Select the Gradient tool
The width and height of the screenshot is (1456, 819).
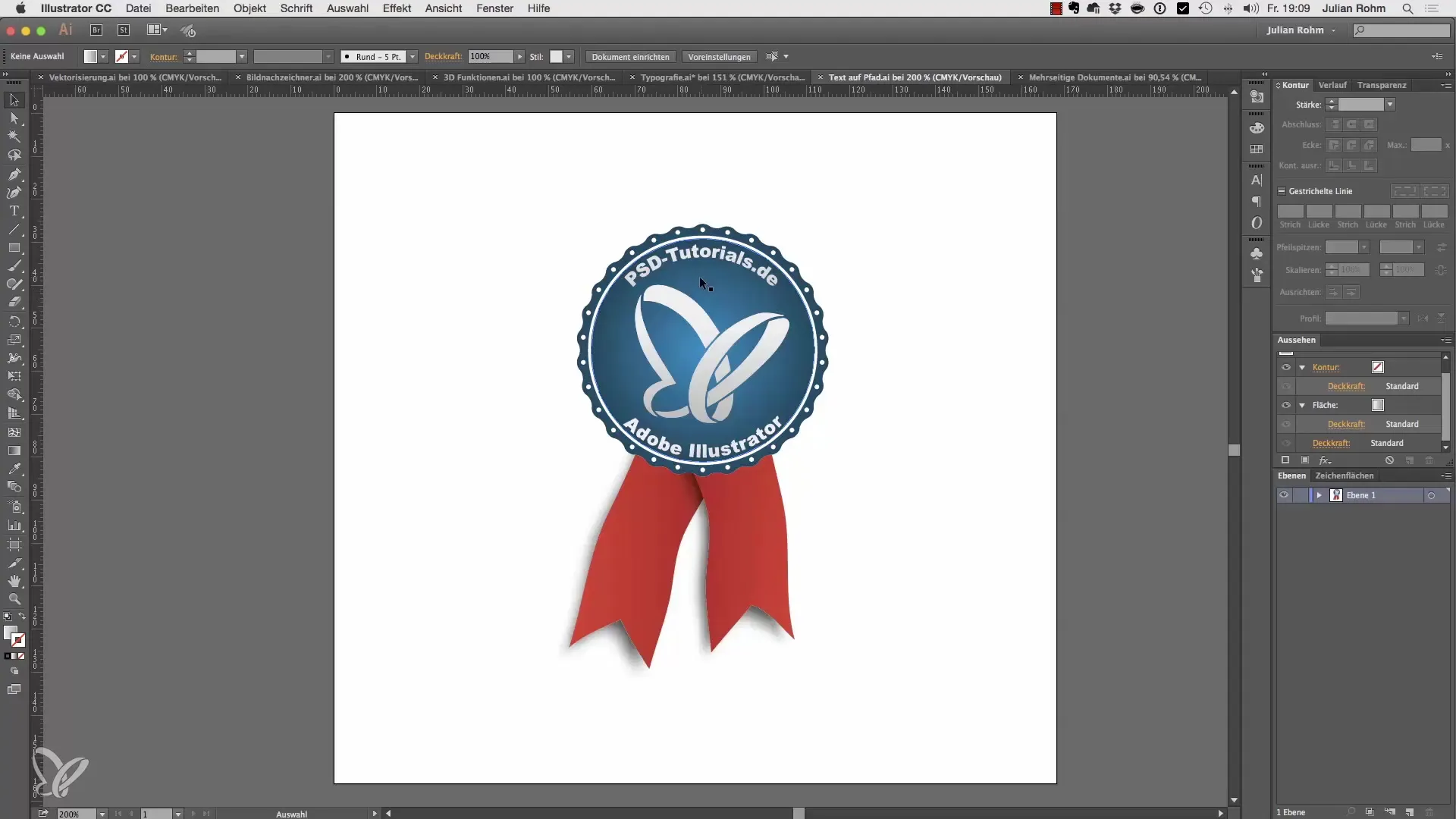(x=14, y=450)
